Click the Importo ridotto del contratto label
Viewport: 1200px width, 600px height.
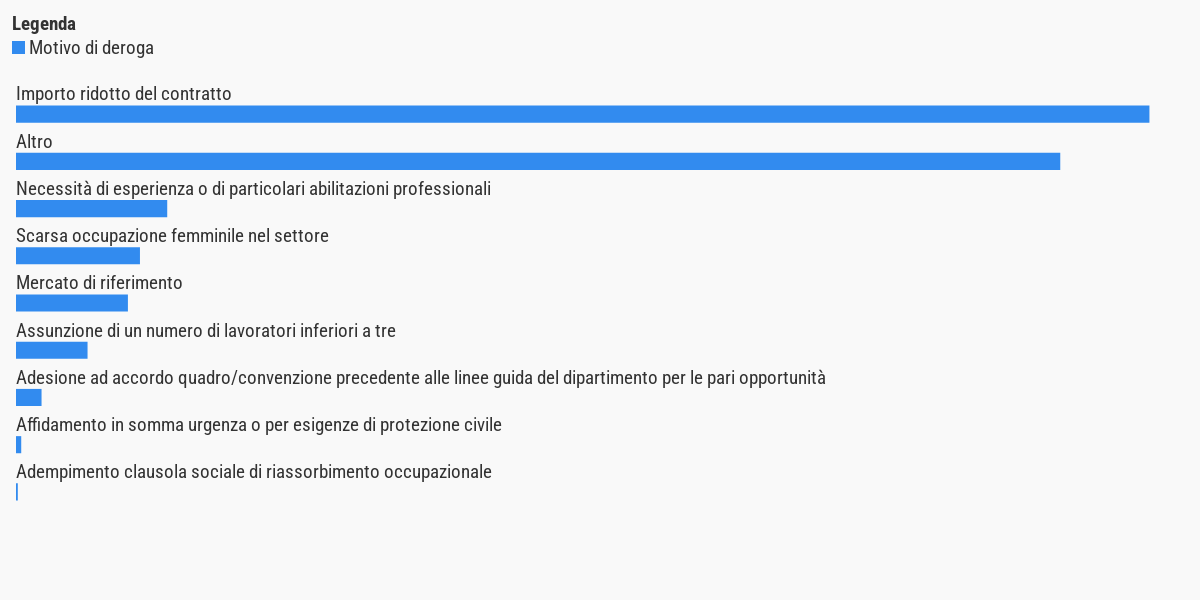point(124,94)
